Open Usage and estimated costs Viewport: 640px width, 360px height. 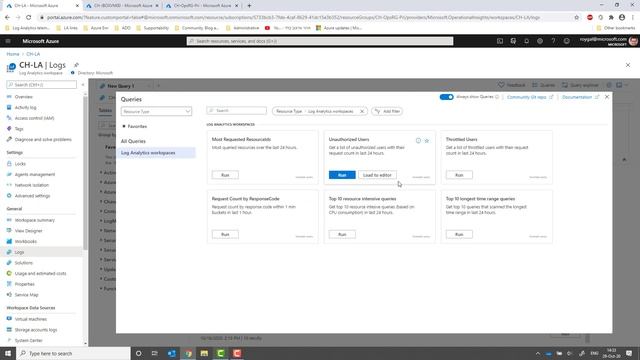40,273
